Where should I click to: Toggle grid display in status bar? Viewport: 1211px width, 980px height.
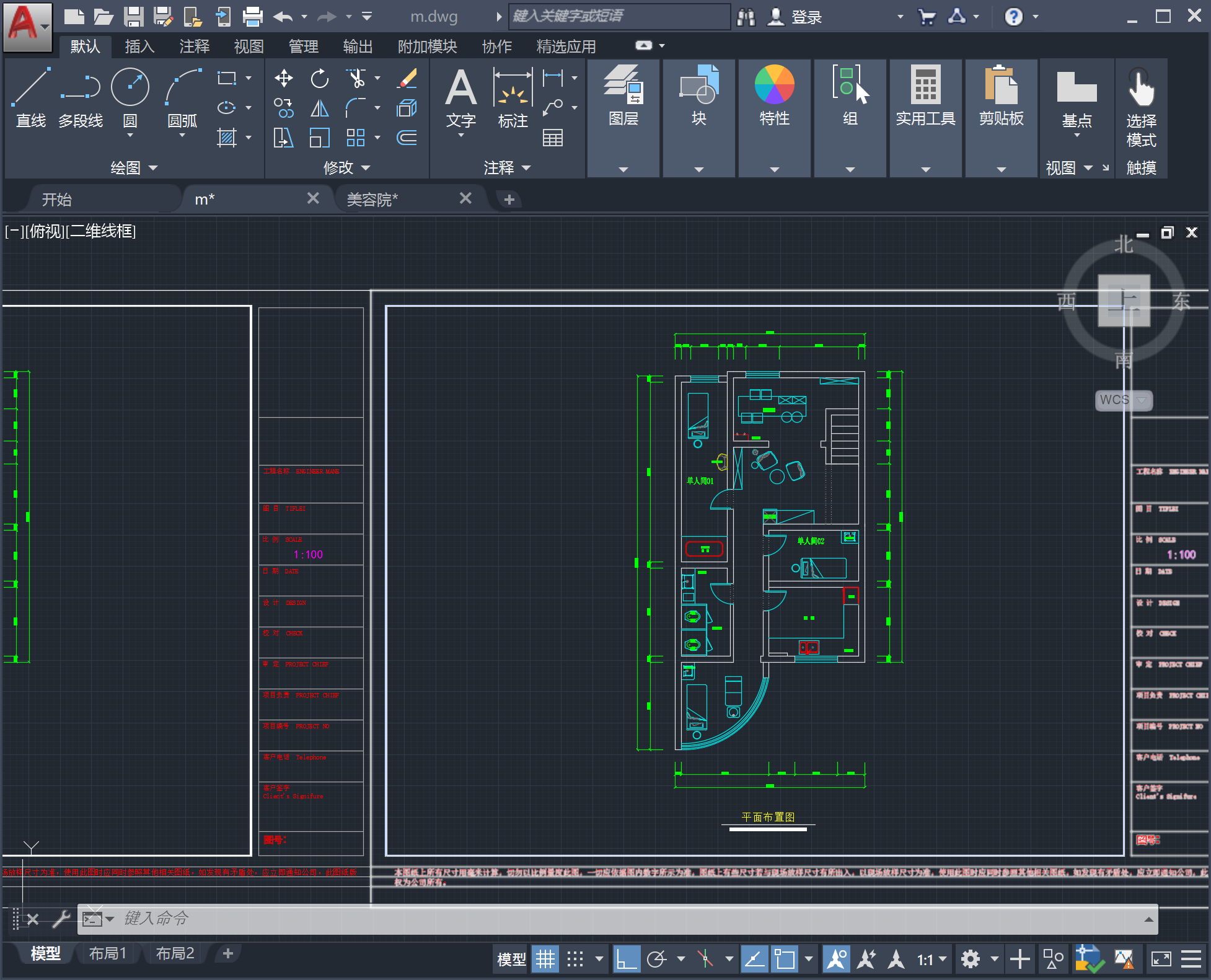(x=545, y=960)
